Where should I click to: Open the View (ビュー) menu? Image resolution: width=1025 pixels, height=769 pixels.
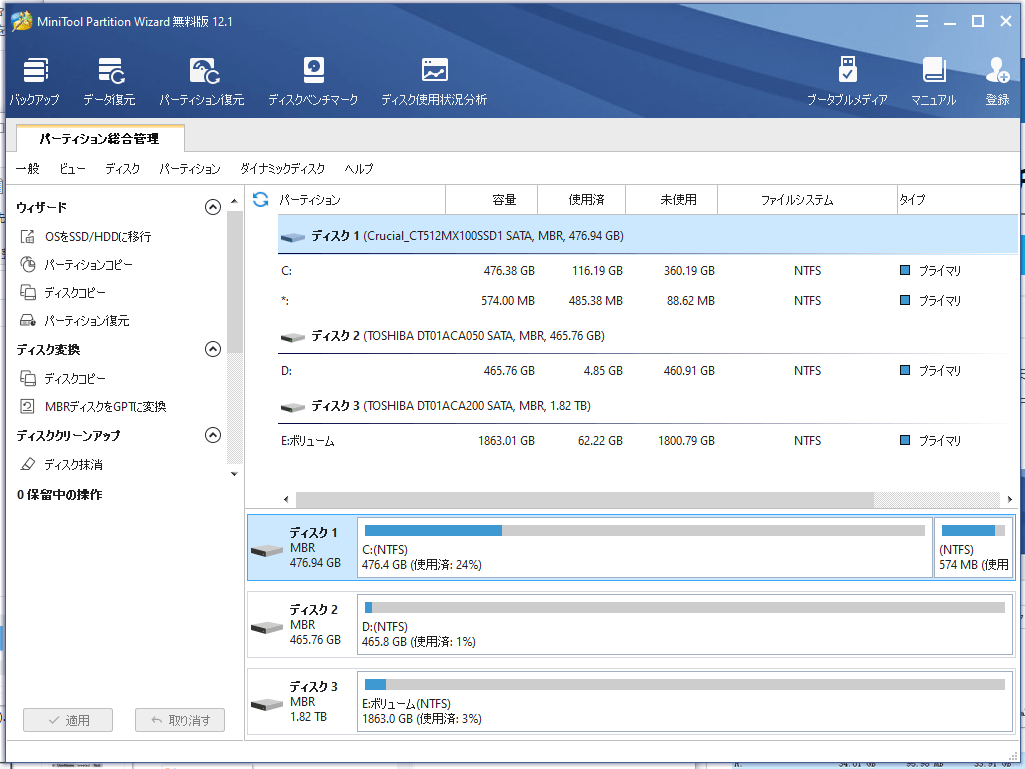(x=72, y=169)
